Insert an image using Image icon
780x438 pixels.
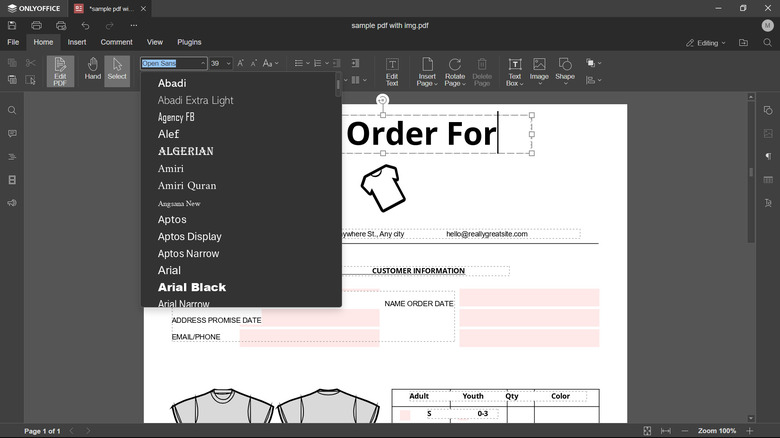point(539,70)
